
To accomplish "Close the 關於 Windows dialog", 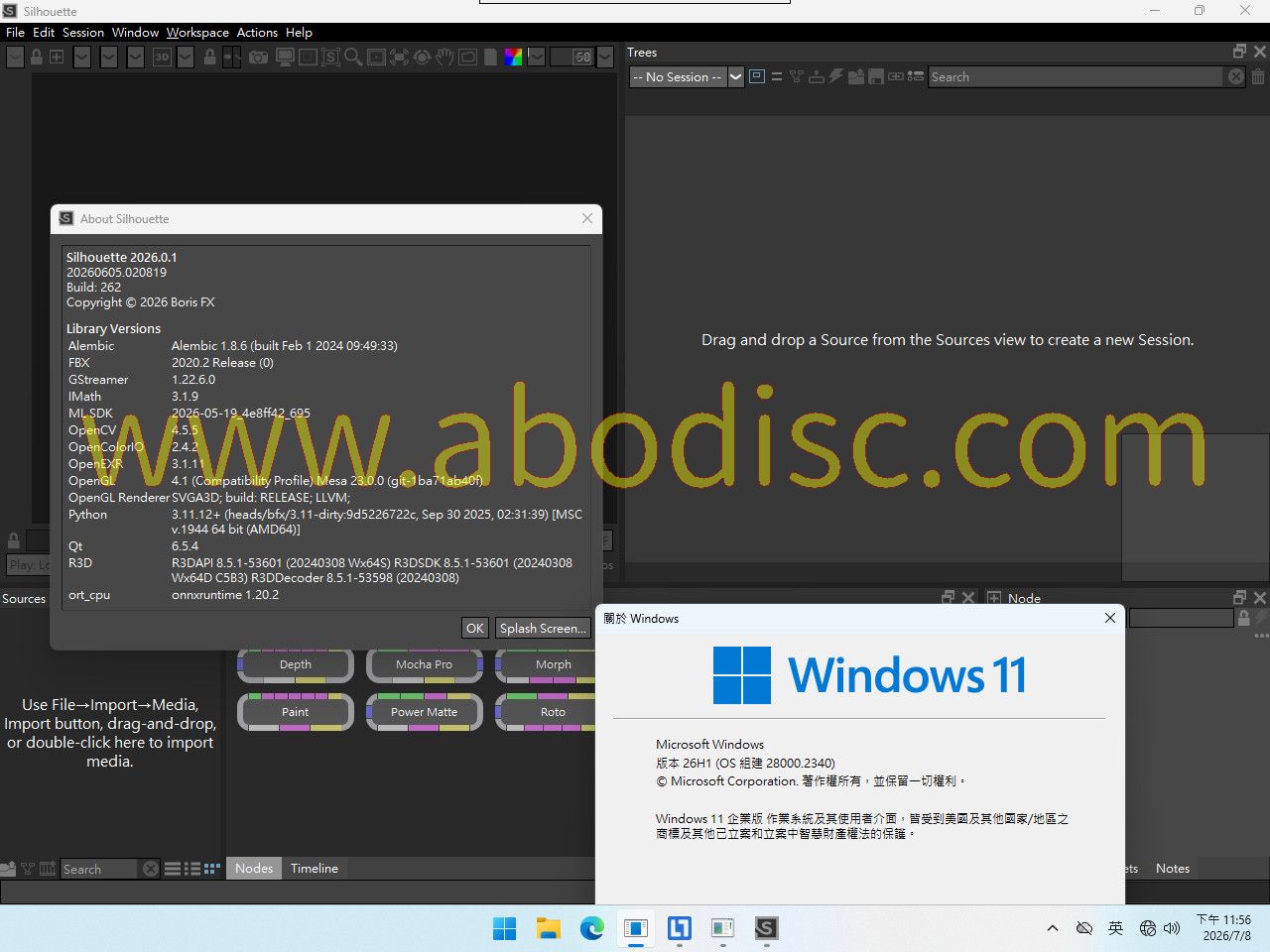I will [1110, 618].
